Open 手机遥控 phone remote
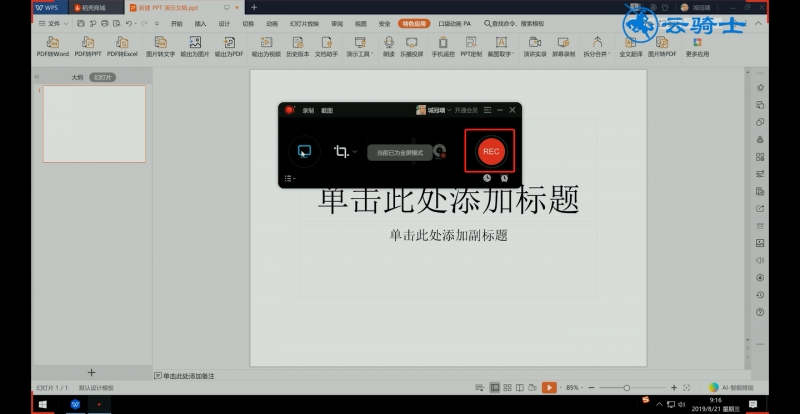800x414 pixels. point(443,46)
